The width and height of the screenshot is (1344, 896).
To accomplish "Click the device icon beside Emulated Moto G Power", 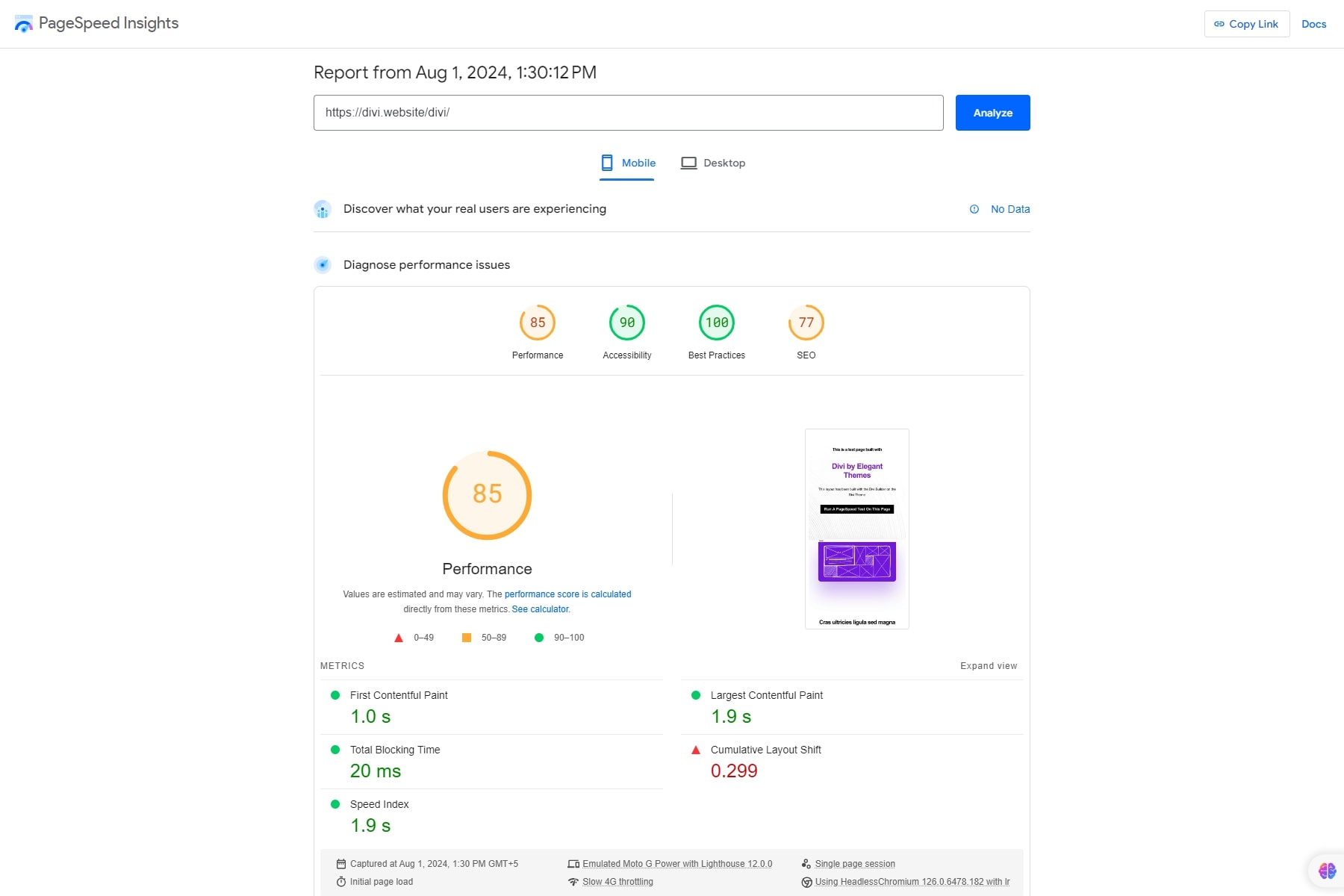I will (x=573, y=864).
